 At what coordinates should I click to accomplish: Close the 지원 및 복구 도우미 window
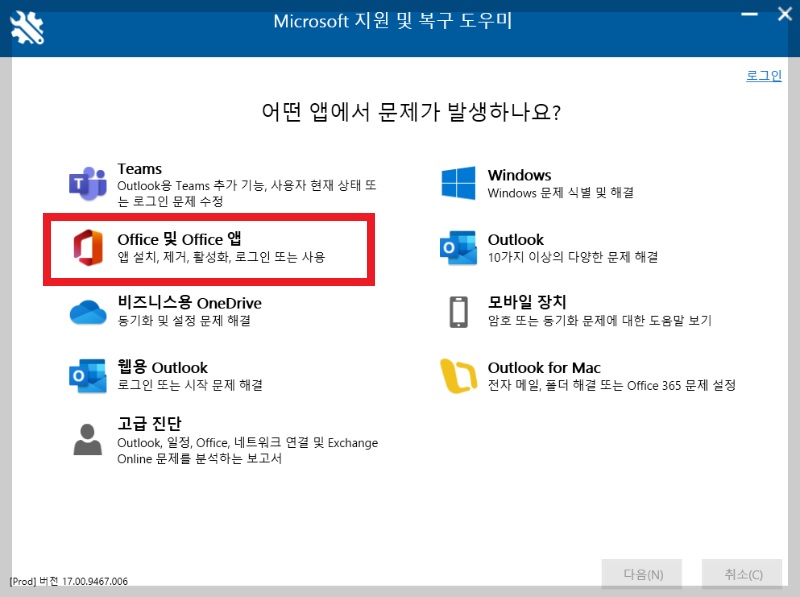(785, 14)
